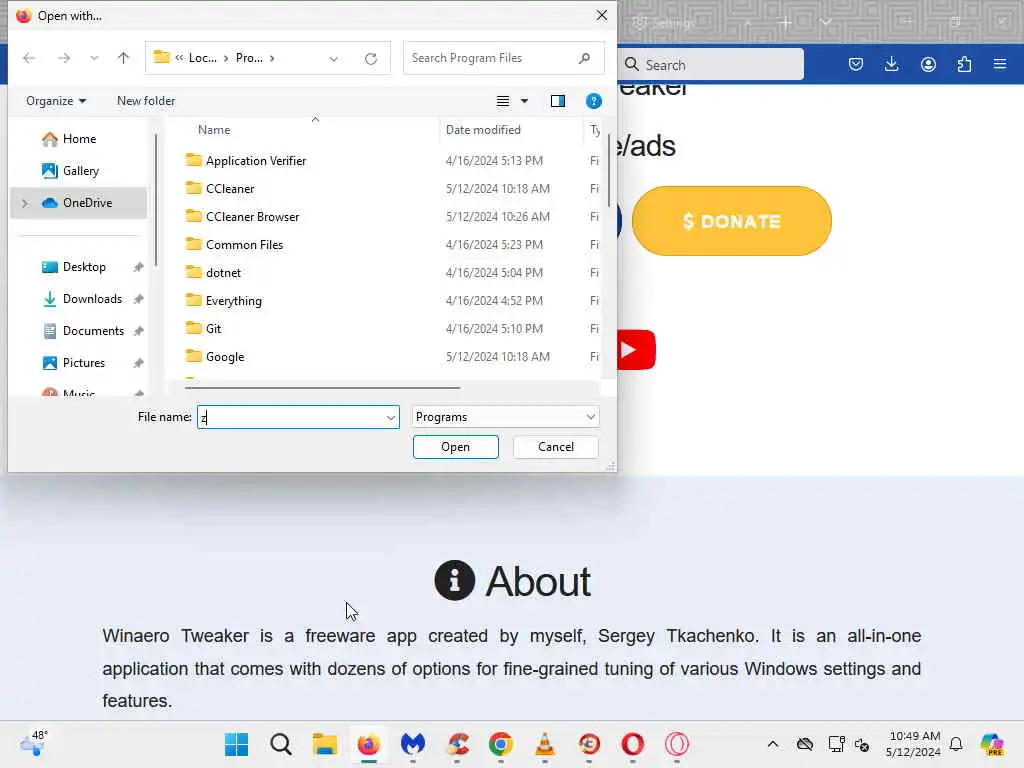
Task: Open Opera GX from taskbar
Action: point(677,744)
